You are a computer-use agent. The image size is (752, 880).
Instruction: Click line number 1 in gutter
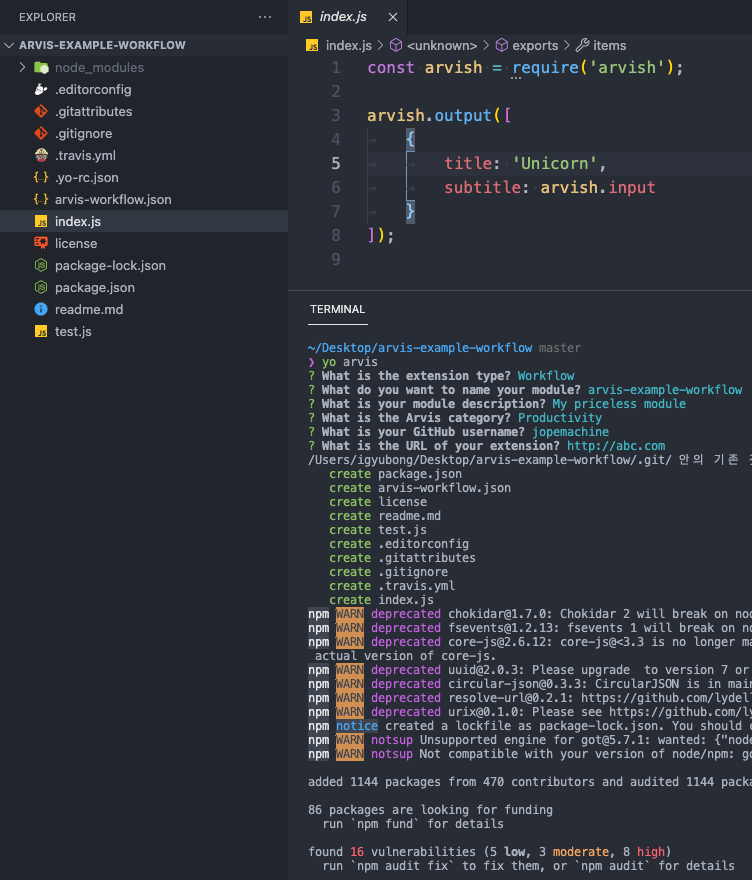tap(336, 67)
